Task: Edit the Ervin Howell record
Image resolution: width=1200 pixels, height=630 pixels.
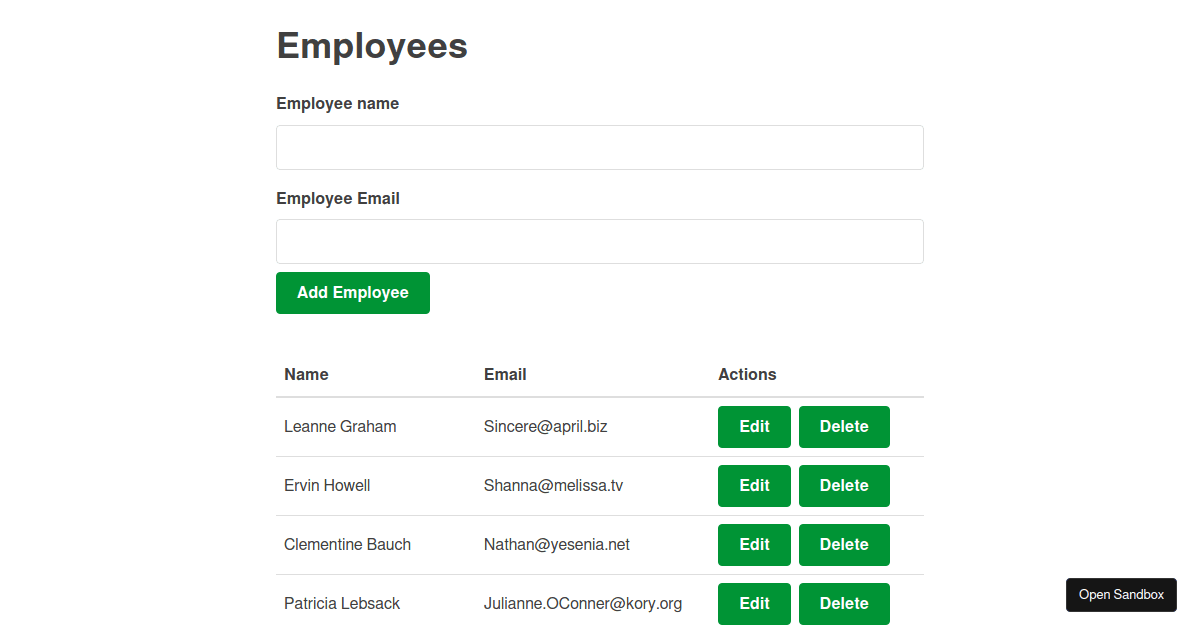Action: 753,485
